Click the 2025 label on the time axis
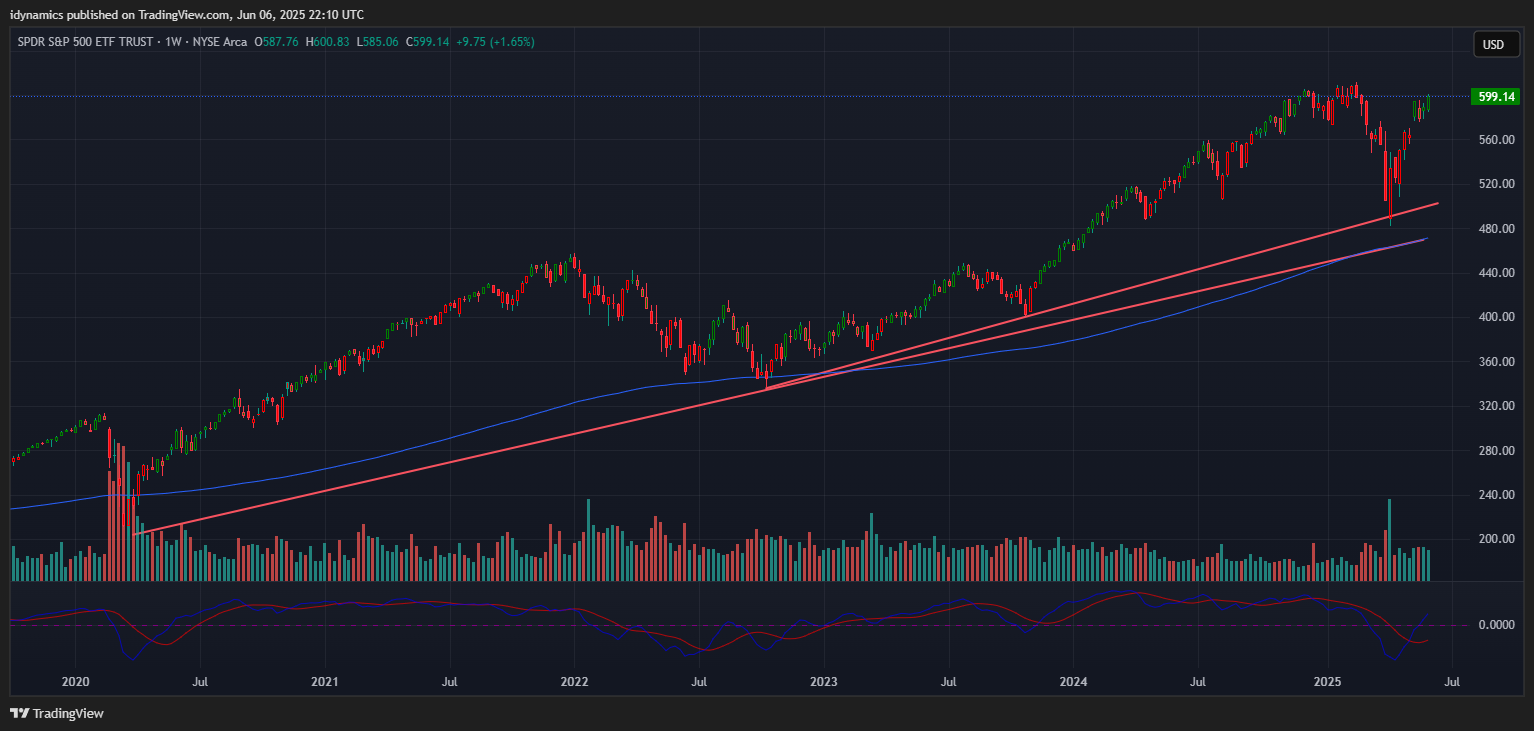Image resolution: width=1534 pixels, height=731 pixels. 1327,682
